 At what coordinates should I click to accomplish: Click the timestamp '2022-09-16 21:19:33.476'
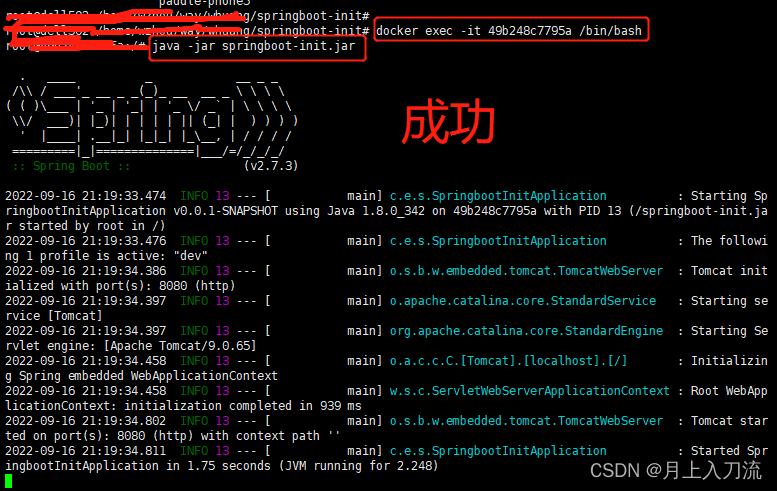click(x=85, y=241)
